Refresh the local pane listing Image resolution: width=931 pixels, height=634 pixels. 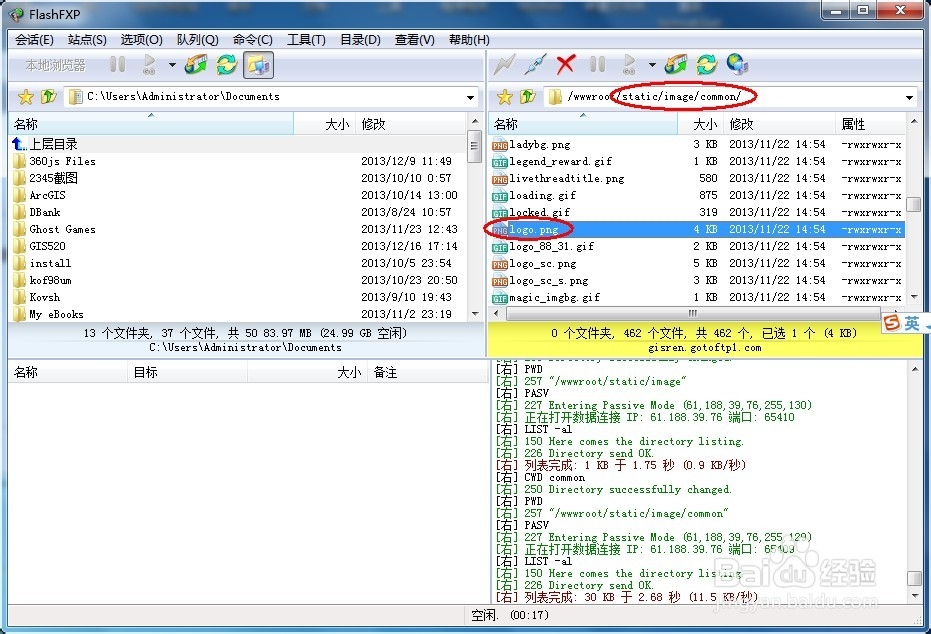tap(227, 64)
